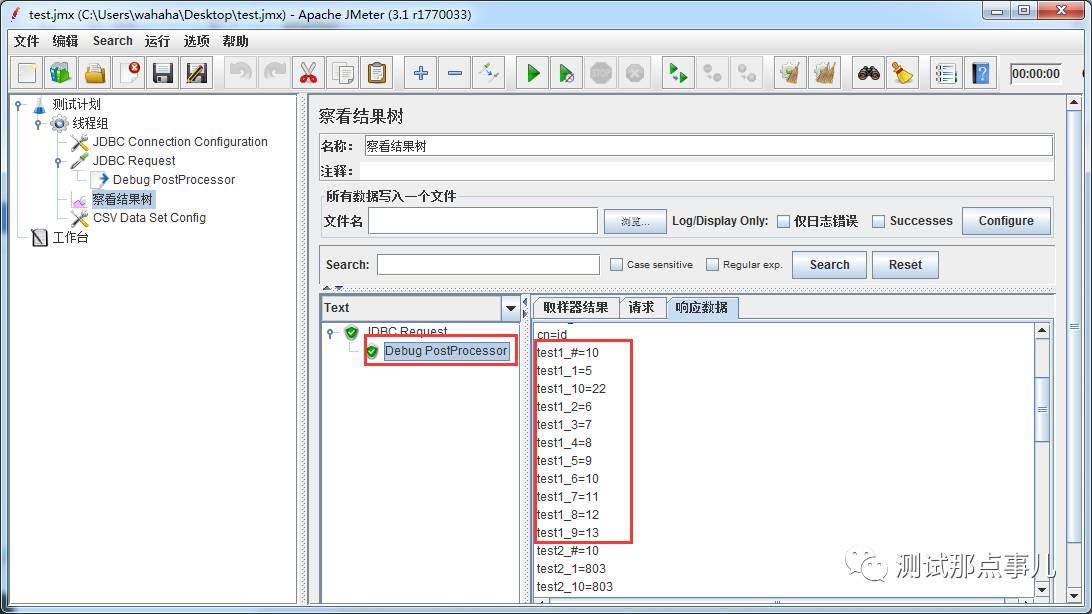Click the Open file folder icon

[95, 73]
